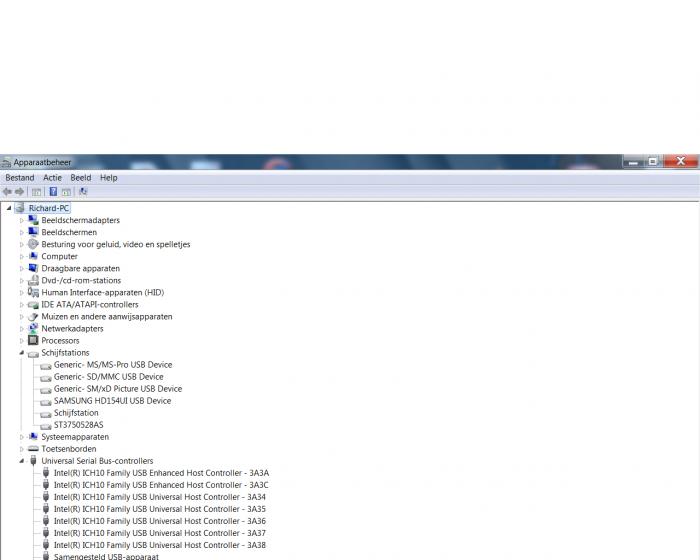700x560 pixels.
Task: Select SAMSUNG HD154UI USB Device
Action: [x=112, y=401]
